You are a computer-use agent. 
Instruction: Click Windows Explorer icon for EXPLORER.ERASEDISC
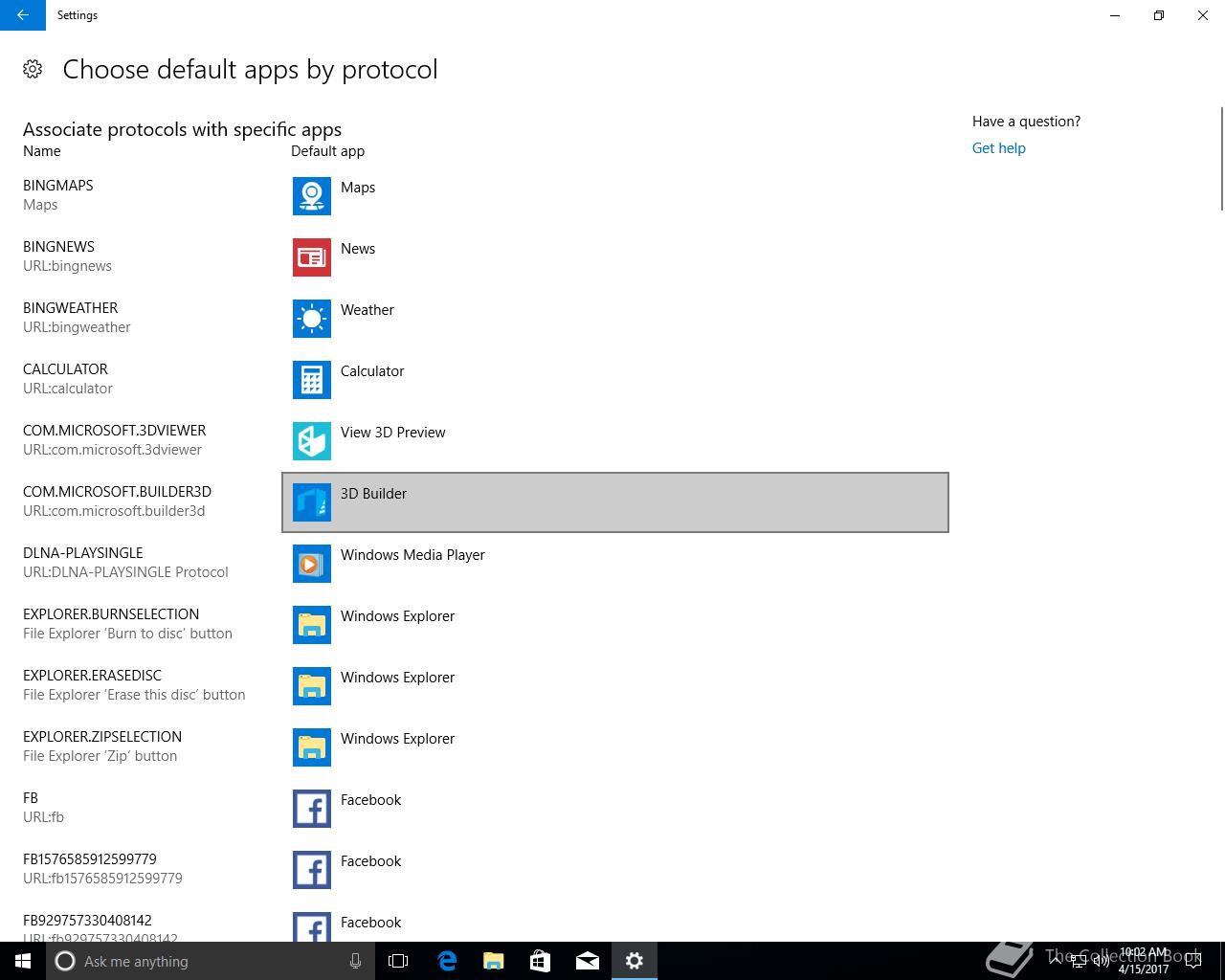pyautogui.click(x=312, y=686)
